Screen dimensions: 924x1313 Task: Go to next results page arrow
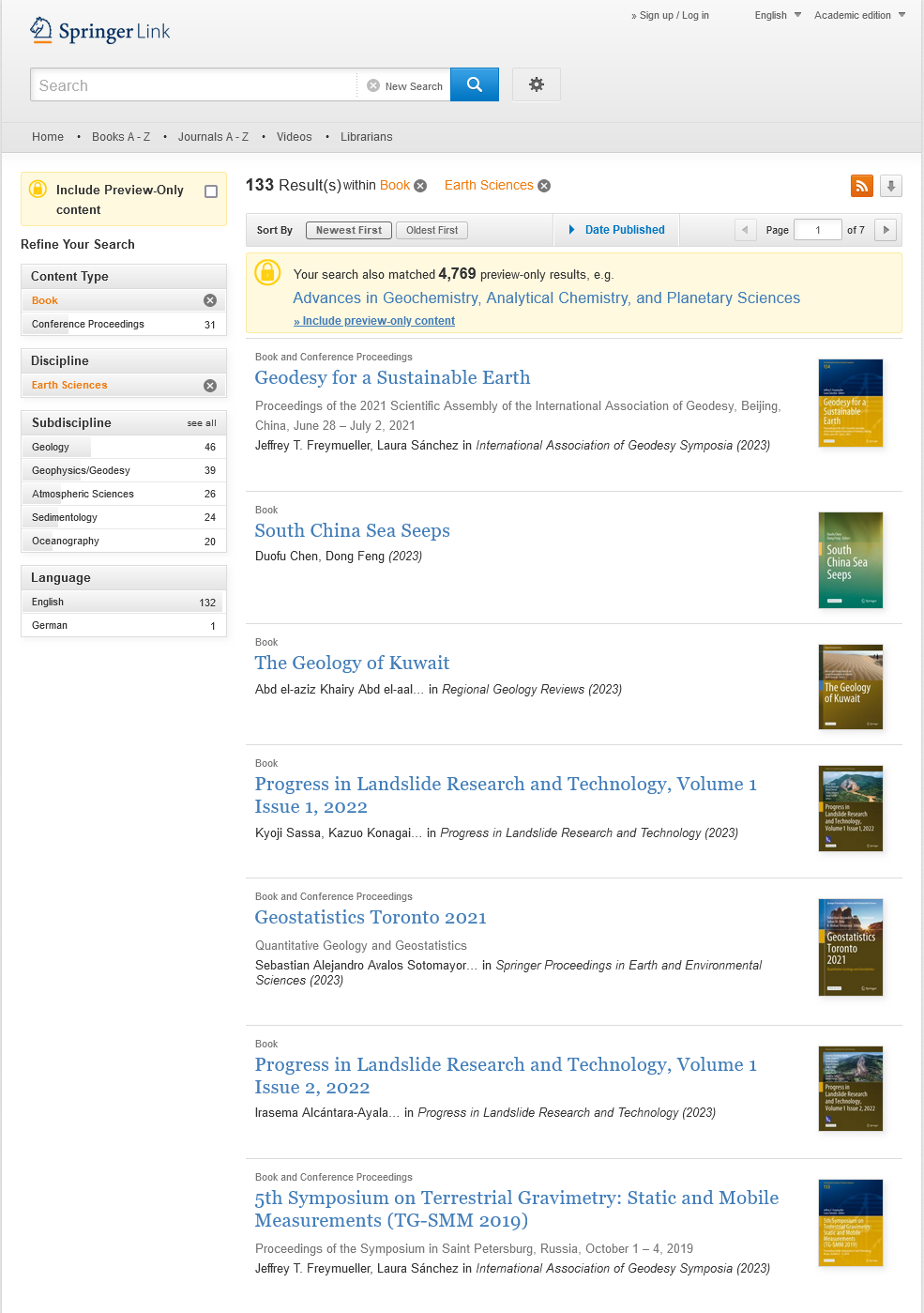(x=885, y=230)
